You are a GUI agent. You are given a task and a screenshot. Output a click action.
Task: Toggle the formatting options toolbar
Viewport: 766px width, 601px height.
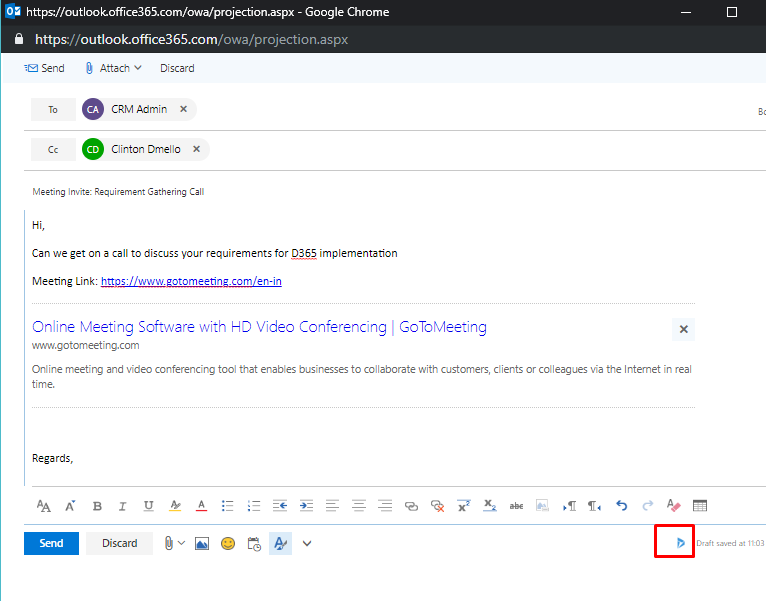tap(280, 543)
